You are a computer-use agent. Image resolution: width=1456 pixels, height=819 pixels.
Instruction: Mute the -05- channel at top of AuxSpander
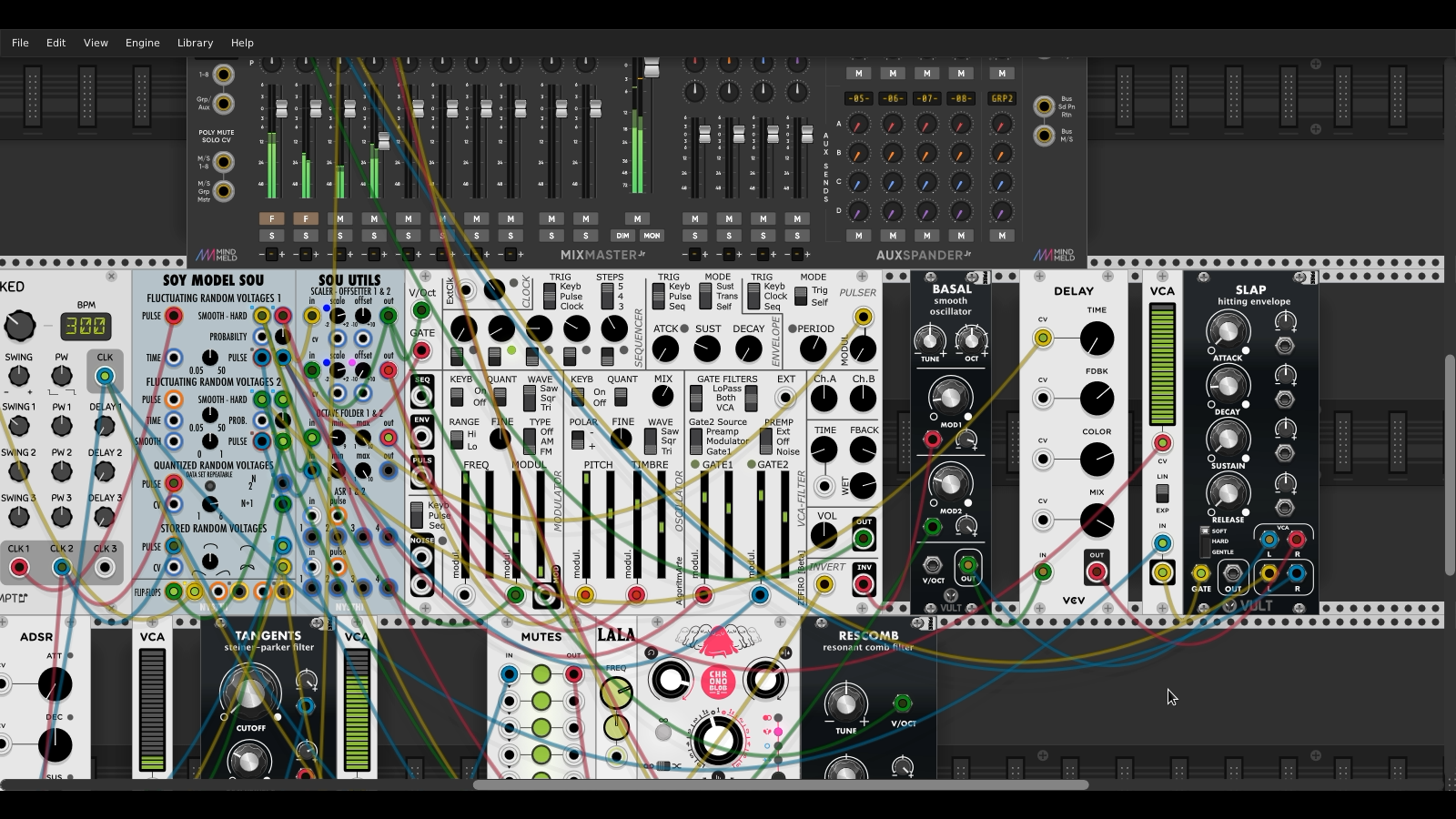(858, 73)
